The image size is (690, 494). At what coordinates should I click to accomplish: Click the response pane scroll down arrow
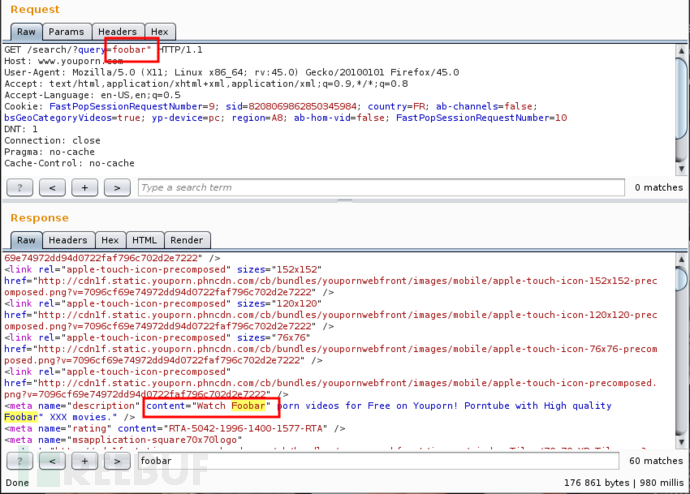coord(682,442)
